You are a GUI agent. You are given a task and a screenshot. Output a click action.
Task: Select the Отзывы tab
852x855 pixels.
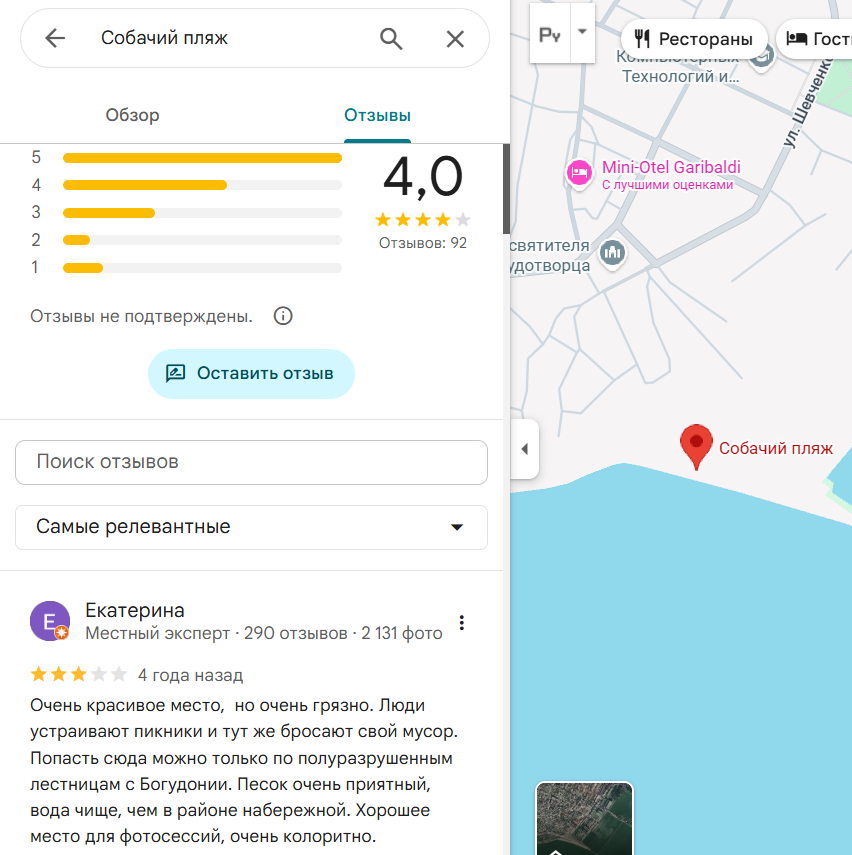[x=377, y=115]
